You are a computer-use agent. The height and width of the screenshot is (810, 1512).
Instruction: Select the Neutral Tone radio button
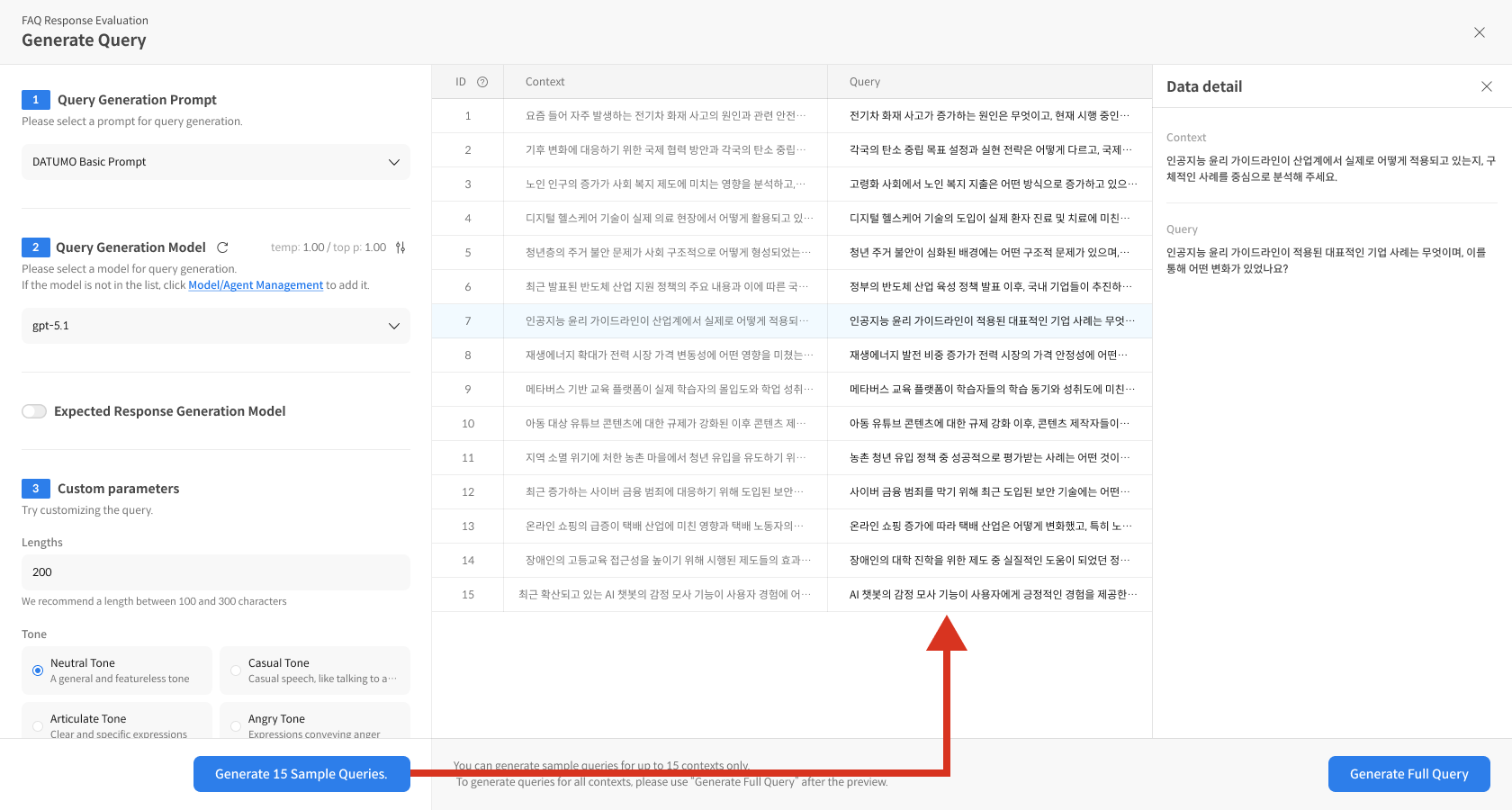click(x=38, y=670)
